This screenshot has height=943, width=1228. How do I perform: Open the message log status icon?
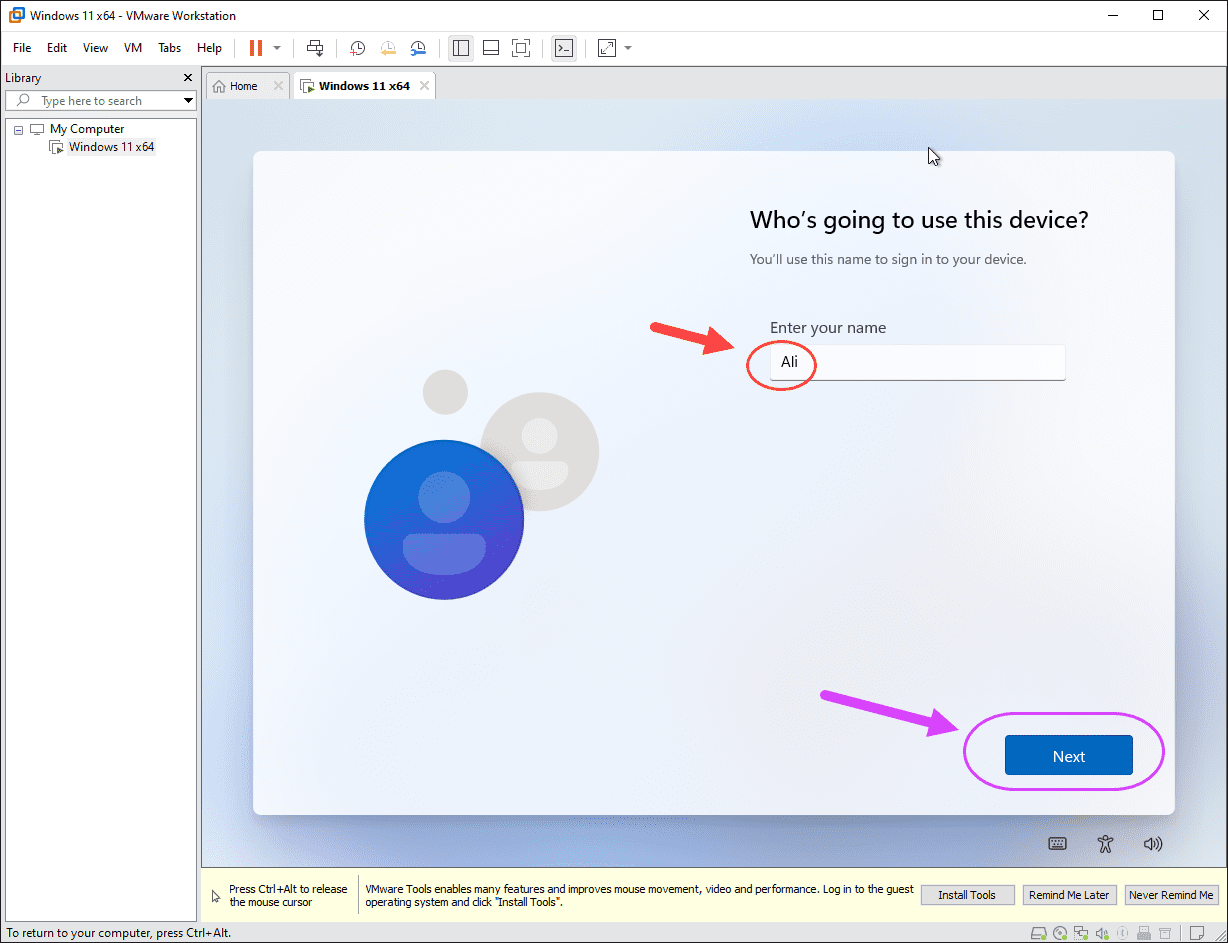point(1197,933)
